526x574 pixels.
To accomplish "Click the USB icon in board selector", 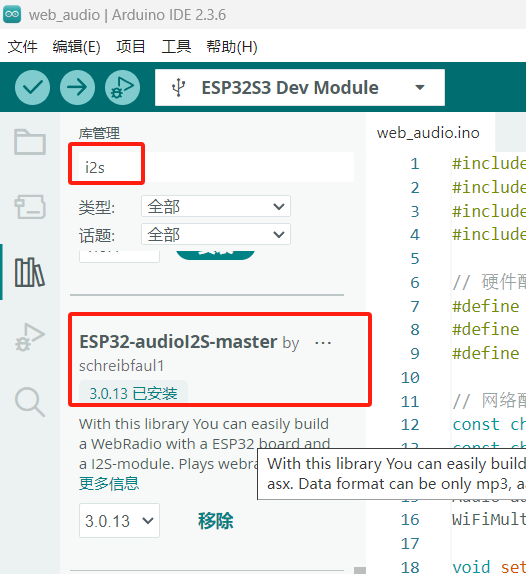I will 178,88.
